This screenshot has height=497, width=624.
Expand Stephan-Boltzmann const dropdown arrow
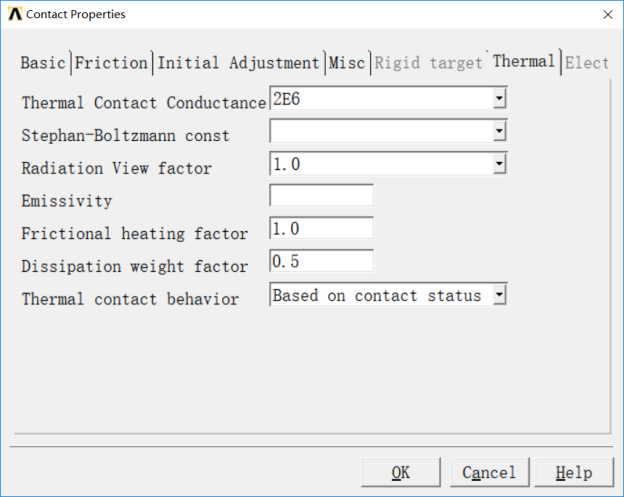tap(499, 132)
